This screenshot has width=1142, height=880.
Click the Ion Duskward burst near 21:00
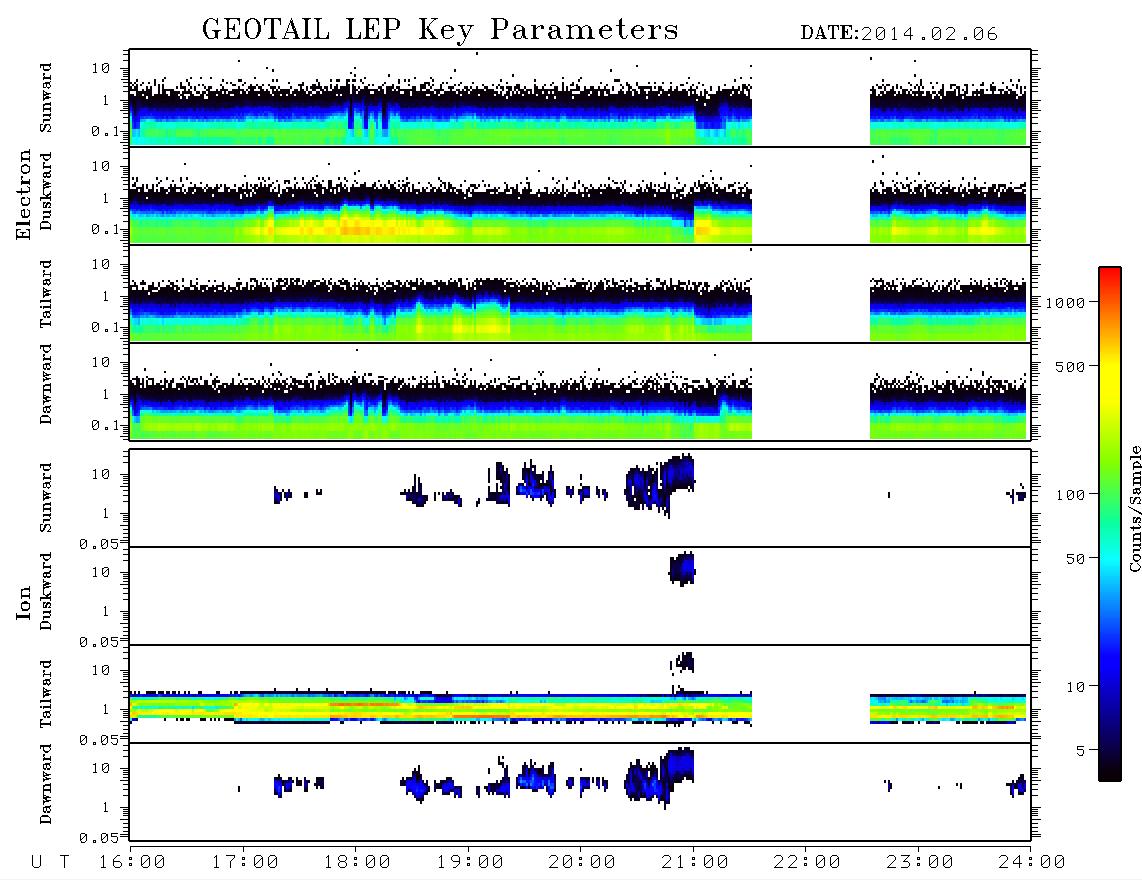[682, 569]
